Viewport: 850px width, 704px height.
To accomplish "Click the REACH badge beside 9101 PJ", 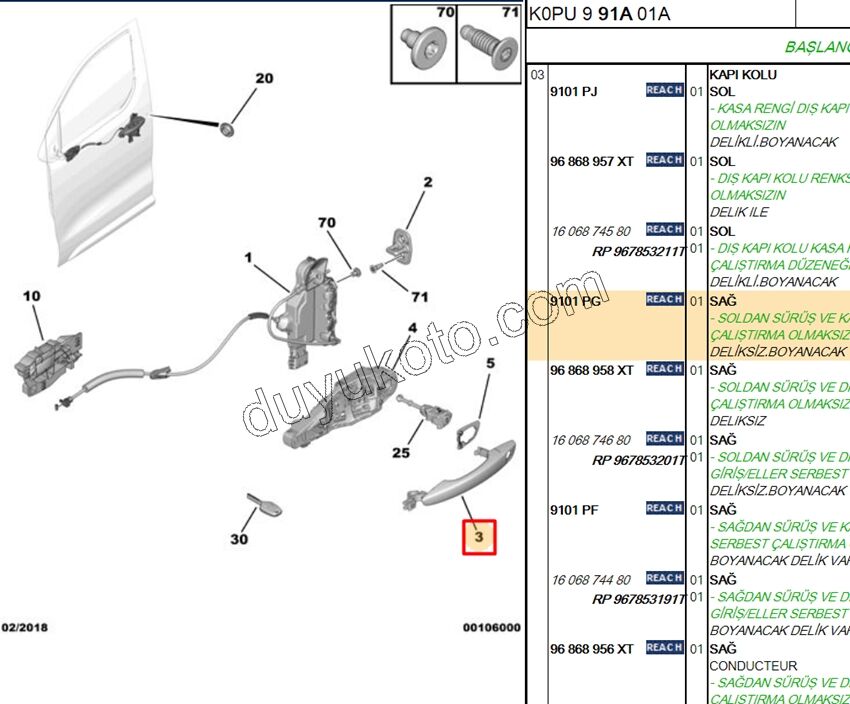I will tap(664, 91).
